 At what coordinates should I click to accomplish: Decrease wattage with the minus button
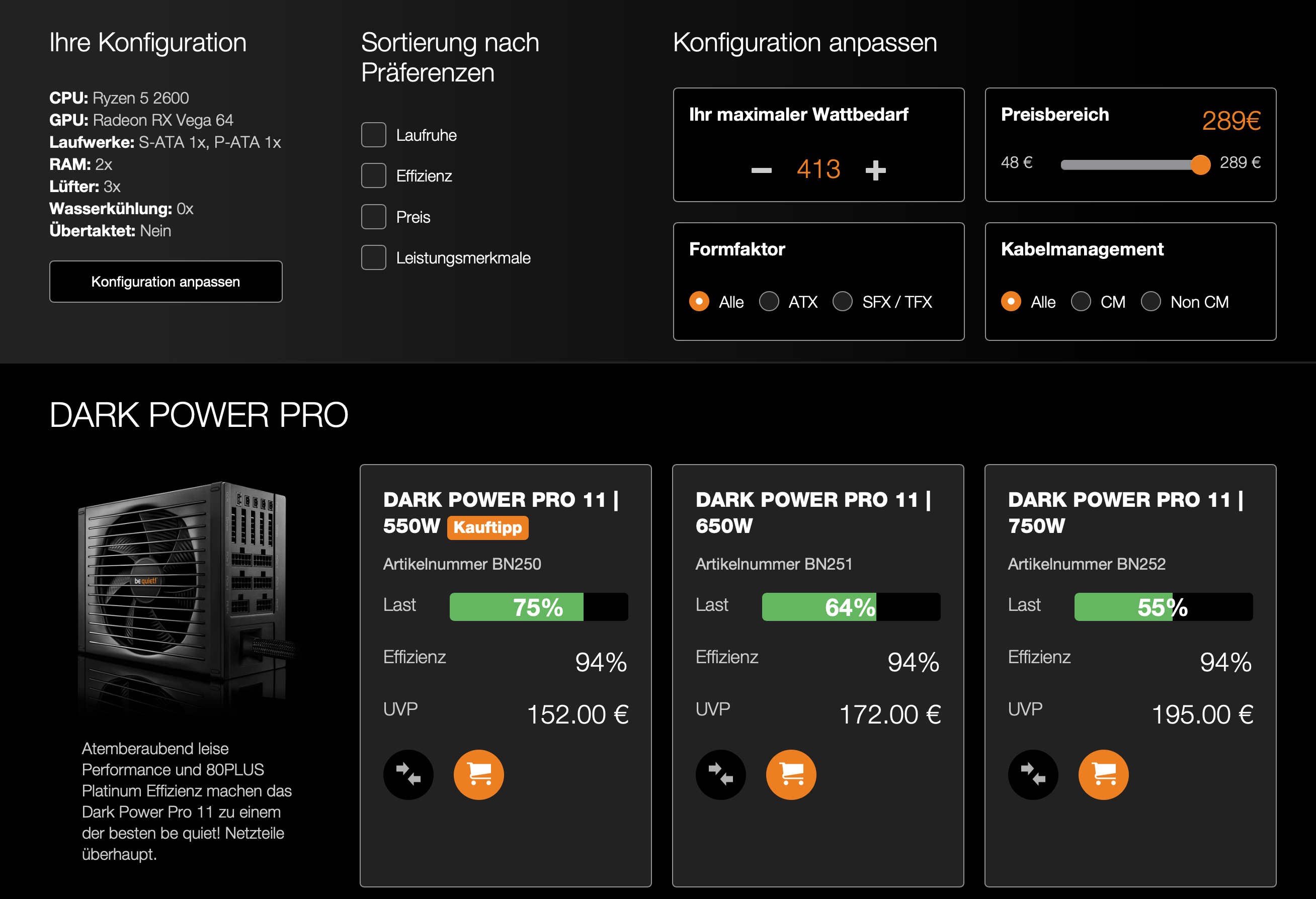pyautogui.click(x=761, y=170)
